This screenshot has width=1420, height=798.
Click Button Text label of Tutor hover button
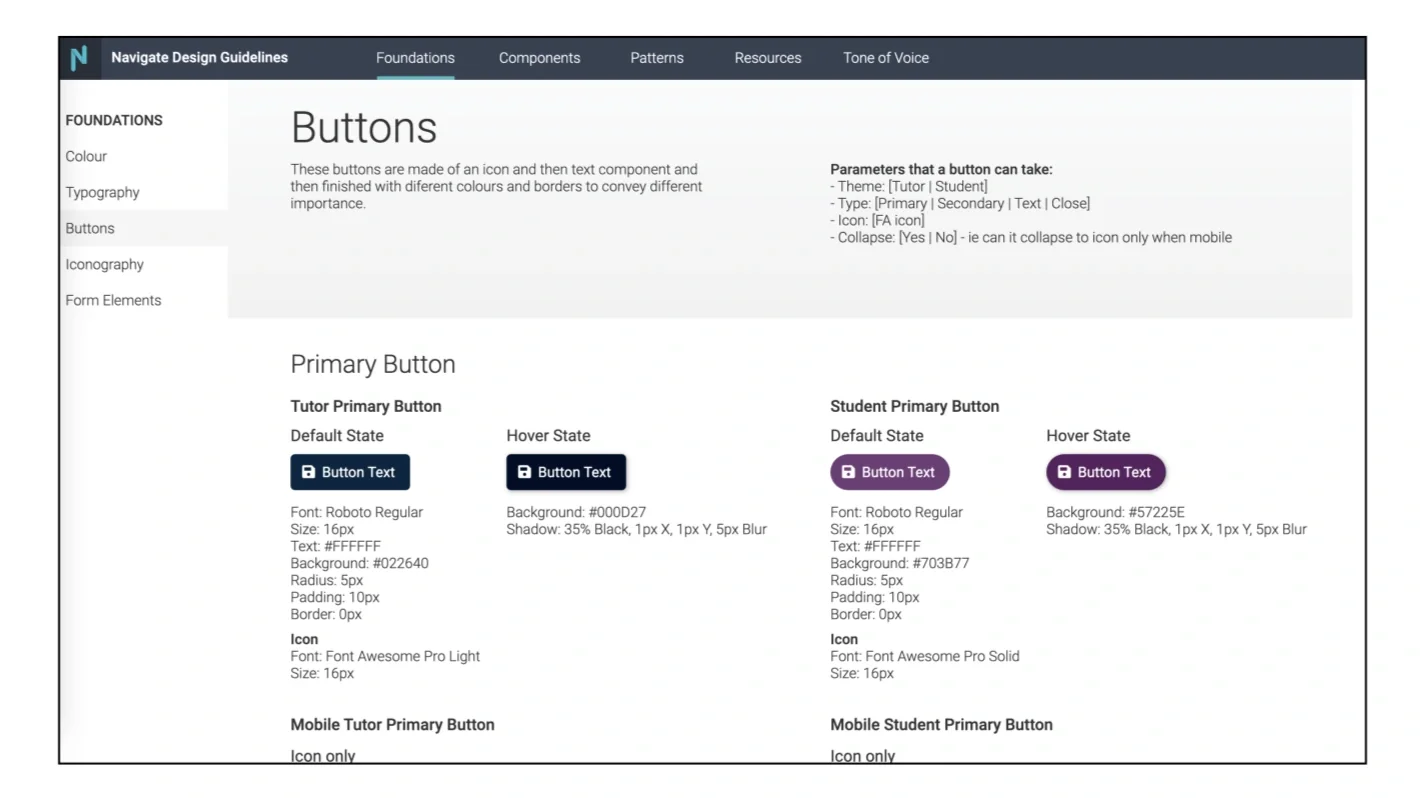click(574, 472)
